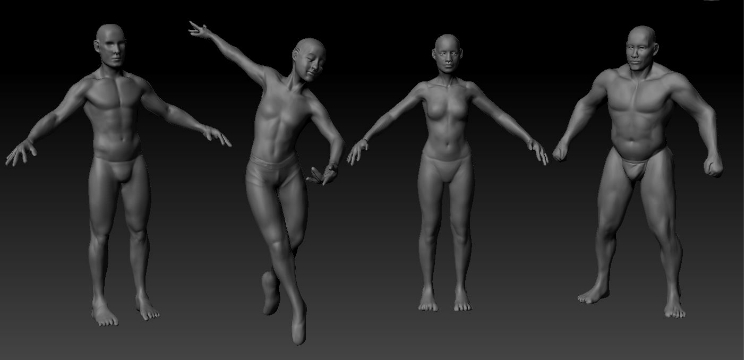Select the muscular right figure's head
The width and height of the screenshot is (744, 360).
[x=642, y=48]
